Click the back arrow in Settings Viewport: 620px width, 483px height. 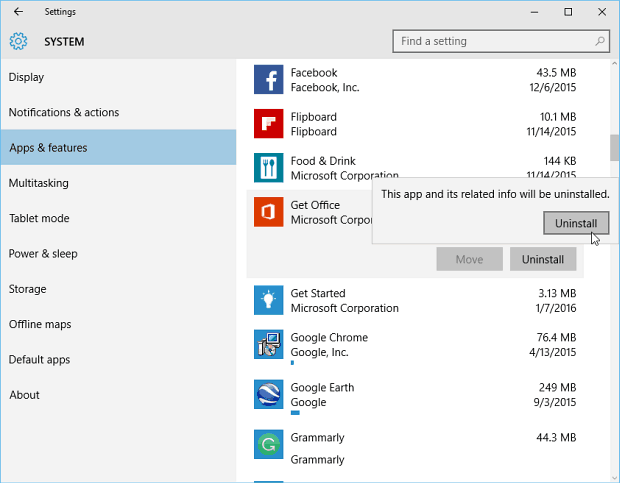(18, 11)
